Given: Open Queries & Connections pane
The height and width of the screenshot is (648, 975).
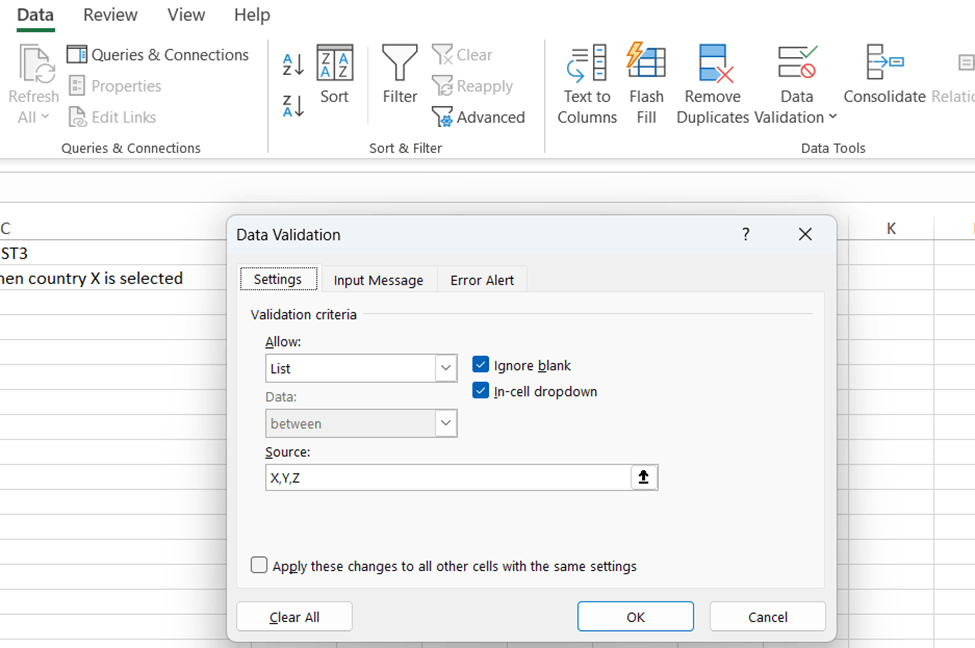Looking at the screenshot, I should 157,55.
